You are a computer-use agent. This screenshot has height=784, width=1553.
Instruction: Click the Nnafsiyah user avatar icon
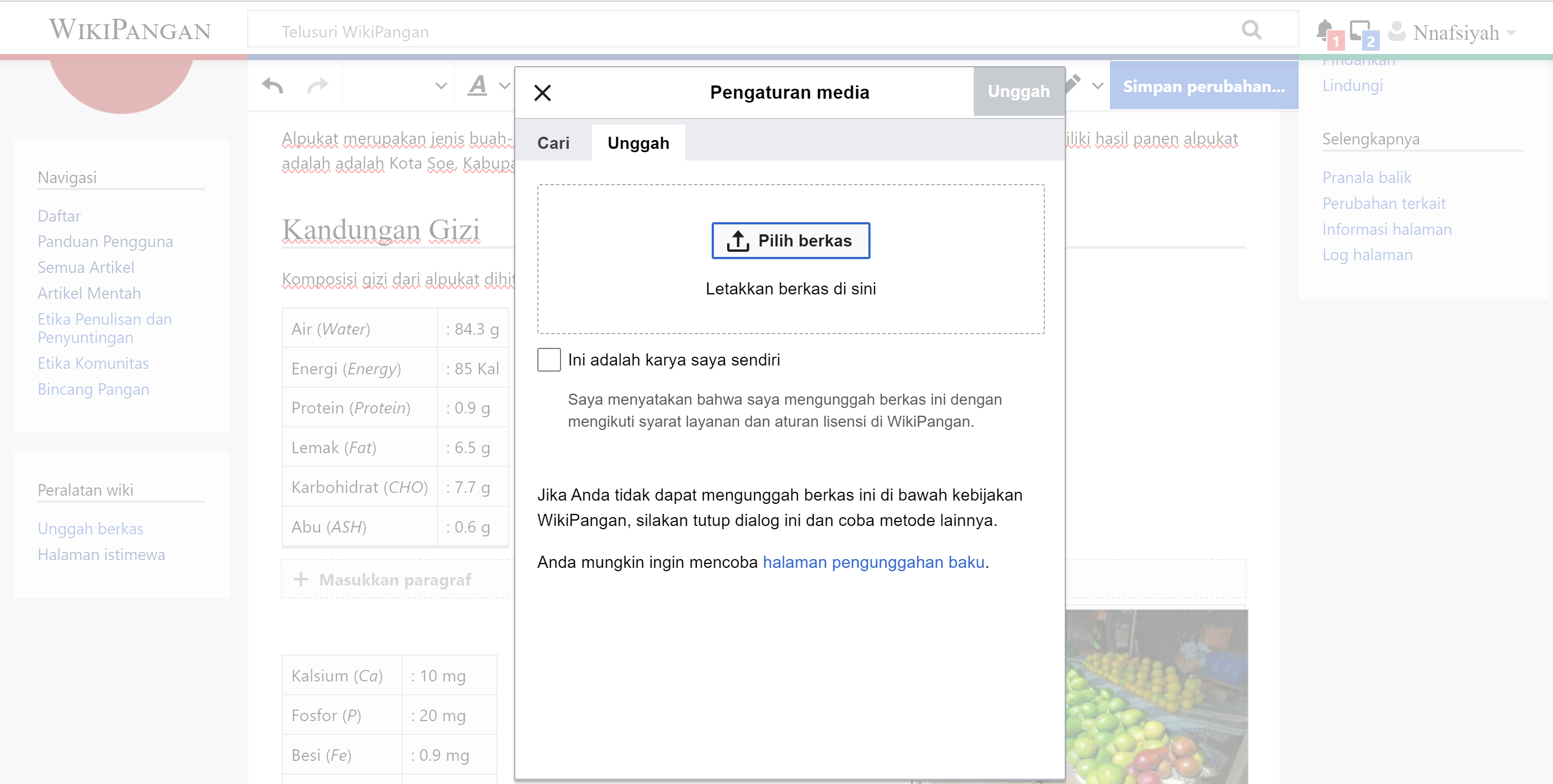click(1396, 31)
